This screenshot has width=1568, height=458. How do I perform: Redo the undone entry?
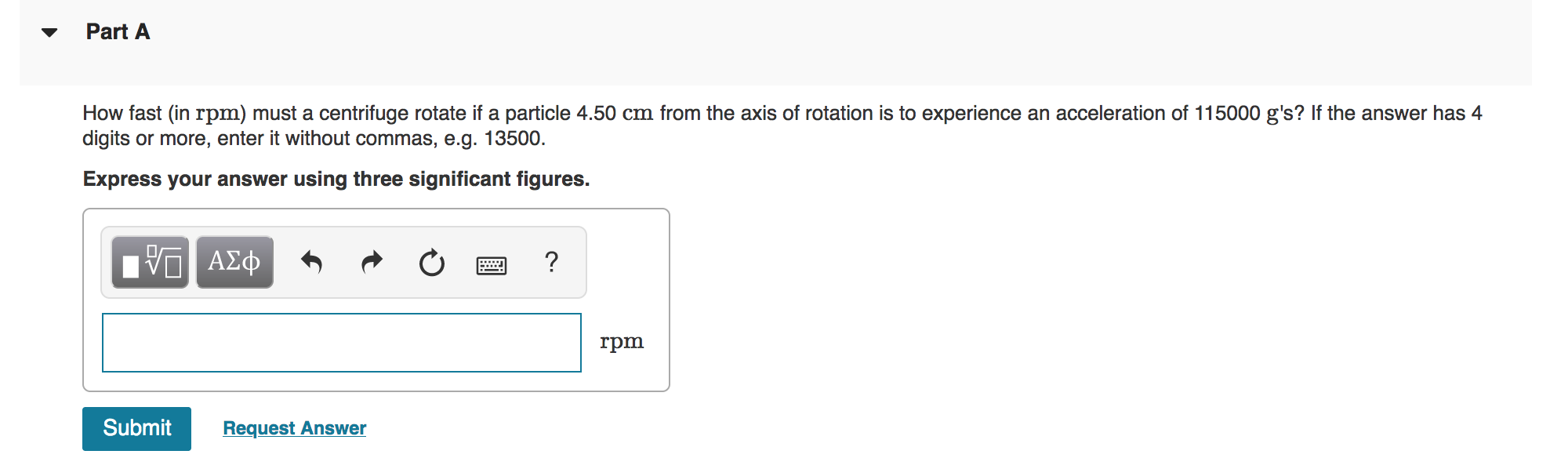point(372,263)
